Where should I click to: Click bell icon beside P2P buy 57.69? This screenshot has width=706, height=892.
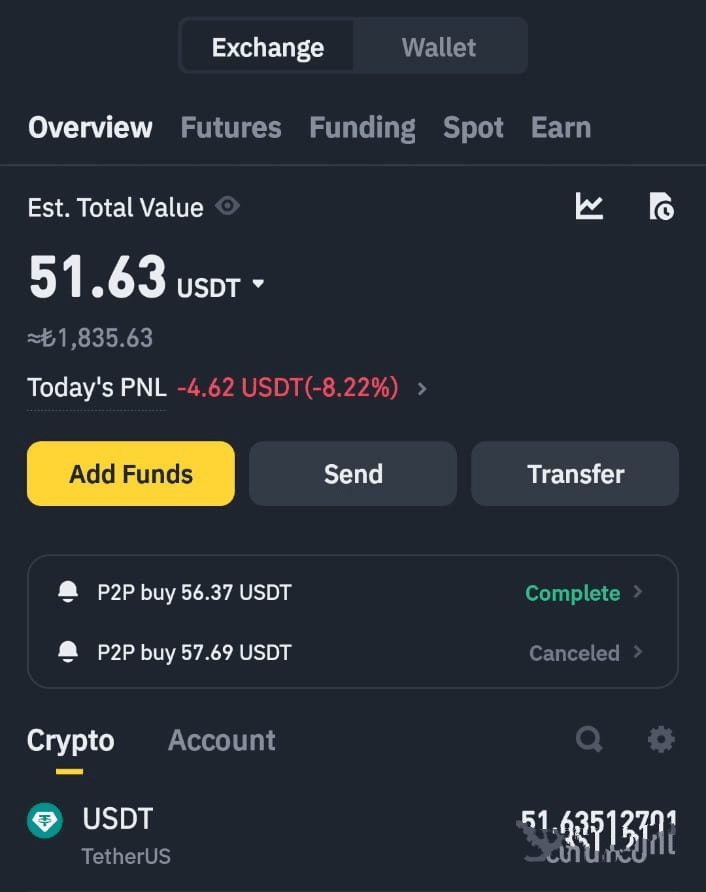tap(68, 652)
